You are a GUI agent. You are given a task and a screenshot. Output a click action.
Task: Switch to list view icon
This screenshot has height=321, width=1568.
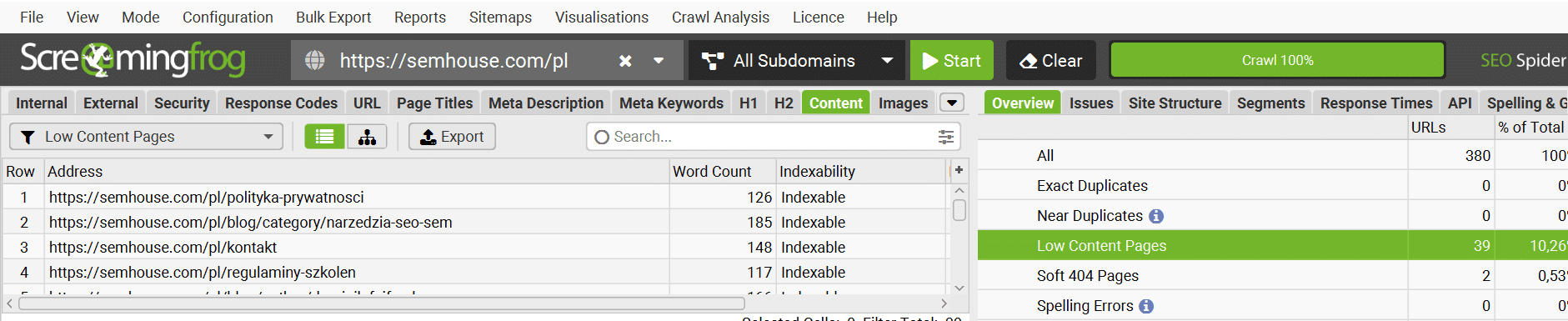coord(324,137)
